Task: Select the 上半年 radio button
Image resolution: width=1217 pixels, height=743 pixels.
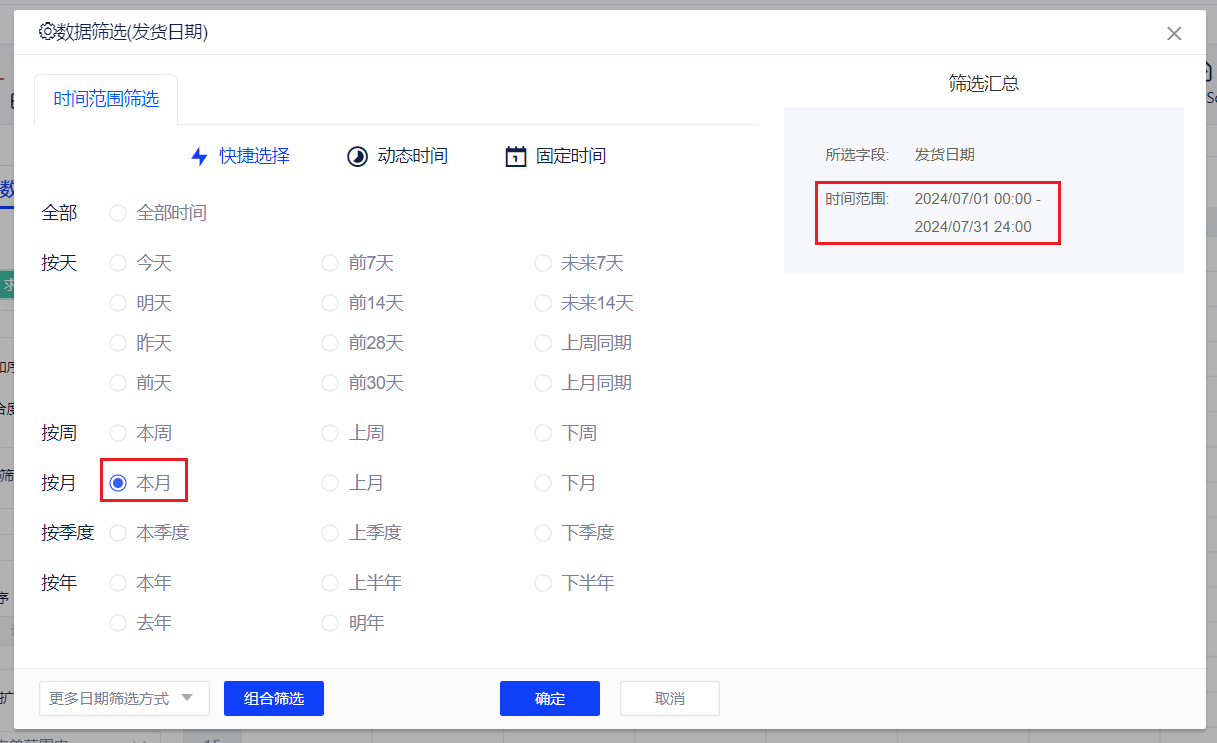Action: [330, 583]
